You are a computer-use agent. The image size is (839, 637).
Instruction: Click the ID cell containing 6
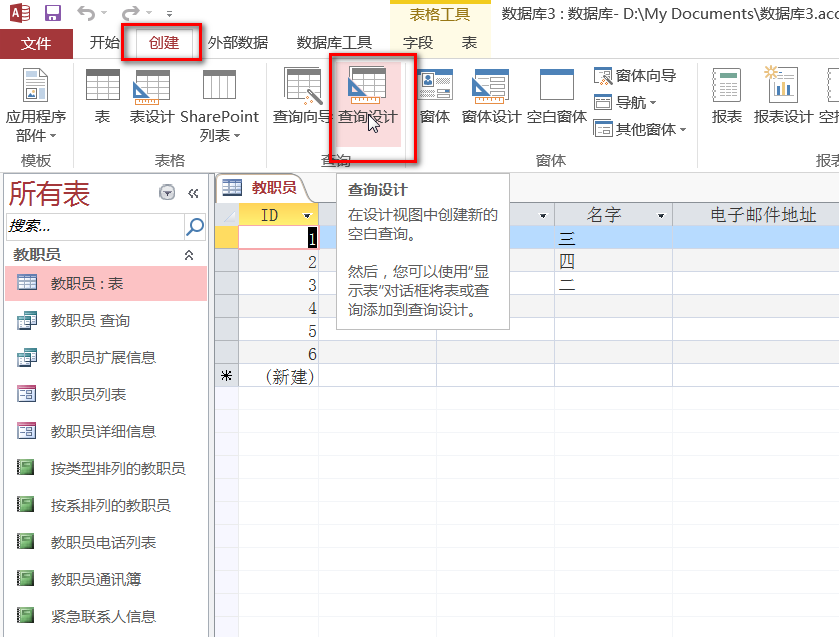pyautogui.click(x=279, y=353)
